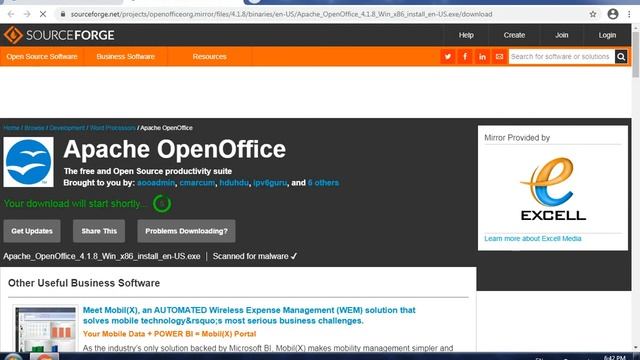640x360 pixels.
Task: Click the Mobil(X) software thumbnail
Action: click(x=45, y=329)
